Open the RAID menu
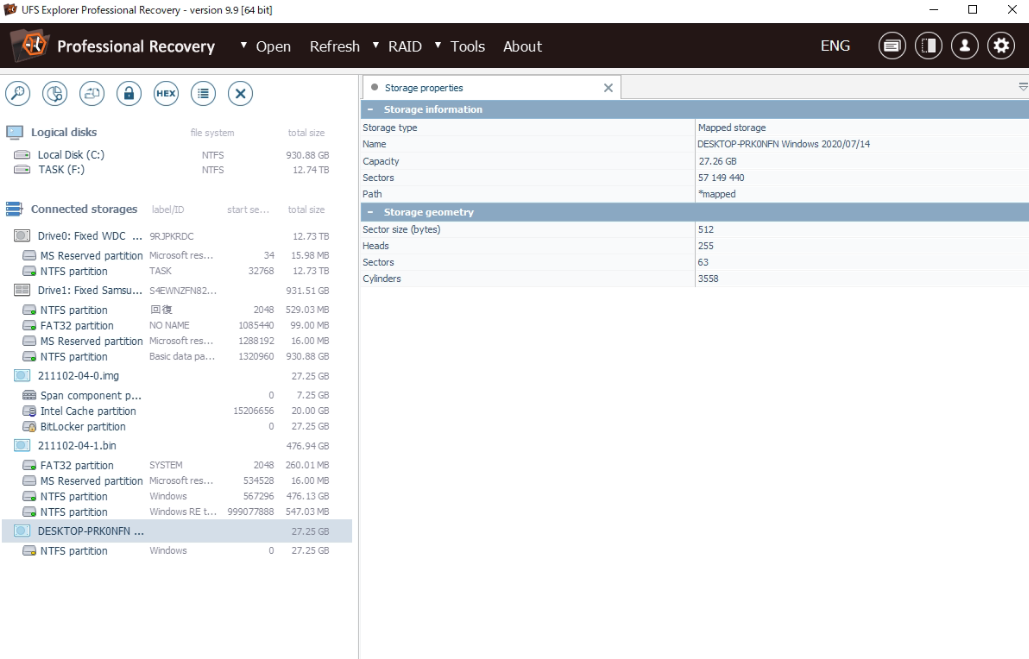 coord(405,47)
